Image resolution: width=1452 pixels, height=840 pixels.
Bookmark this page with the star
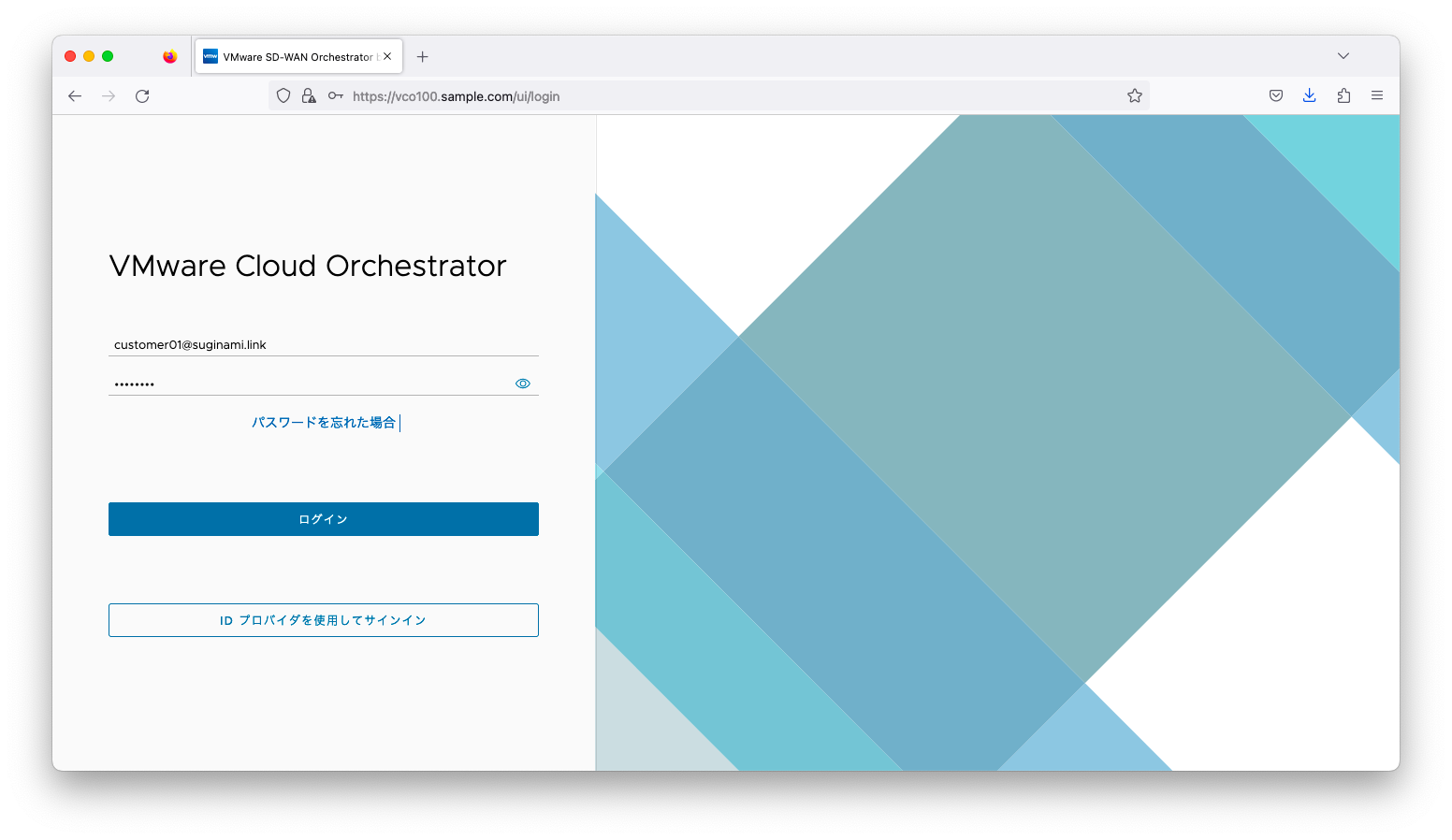[1135, 95]
